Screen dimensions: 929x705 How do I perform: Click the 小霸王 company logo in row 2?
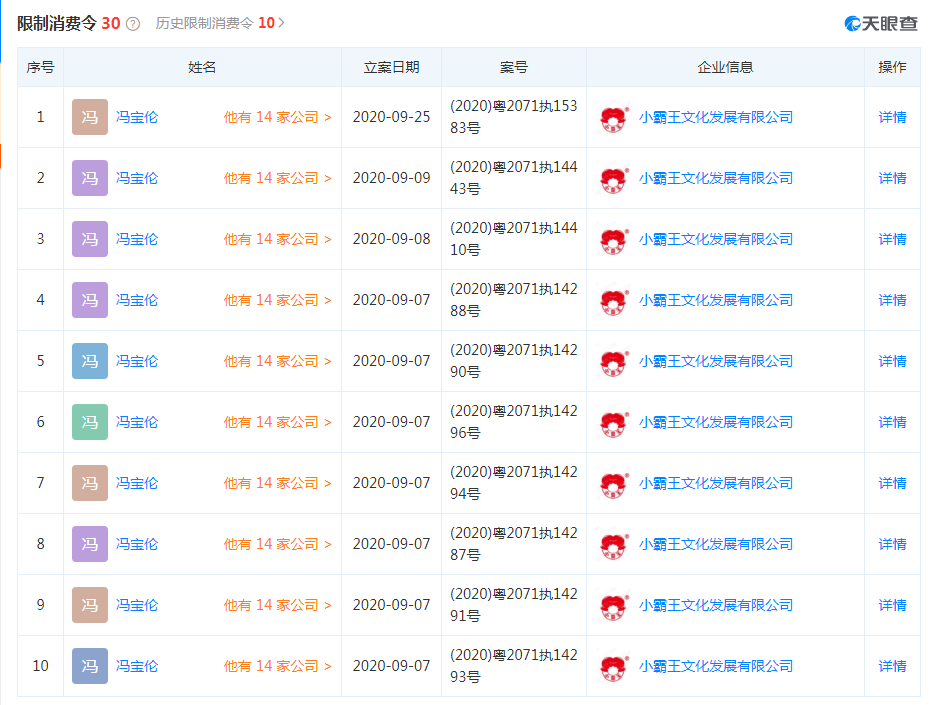coord(613,179)
